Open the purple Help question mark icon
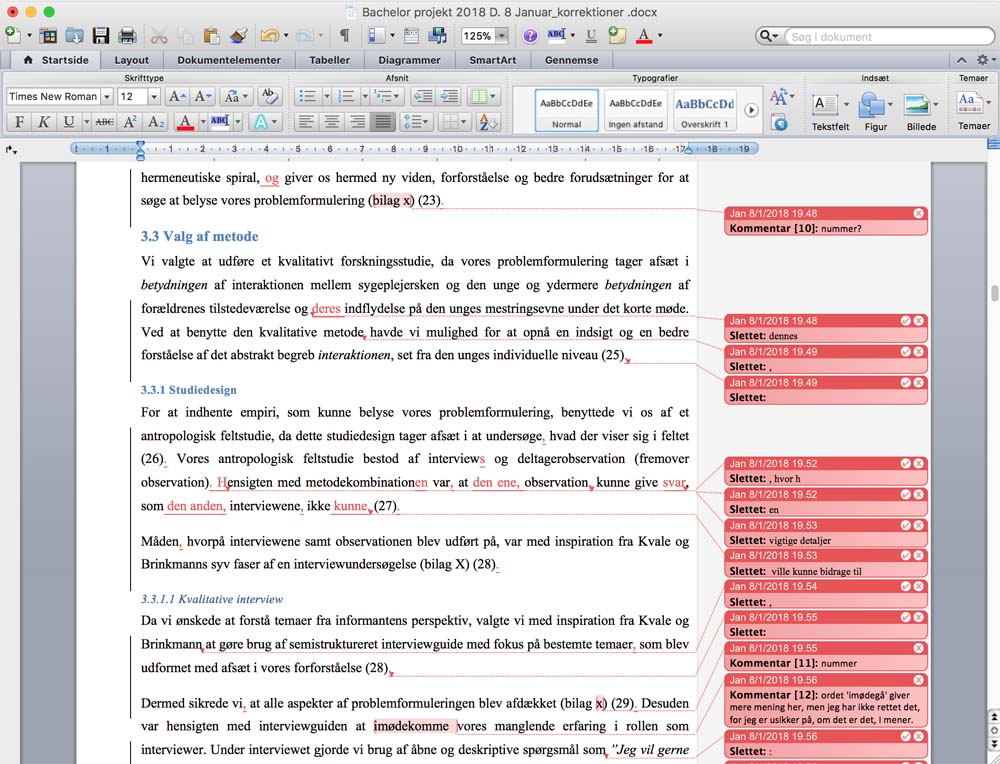The image size is (1000, 764). [x=530, y=36]
